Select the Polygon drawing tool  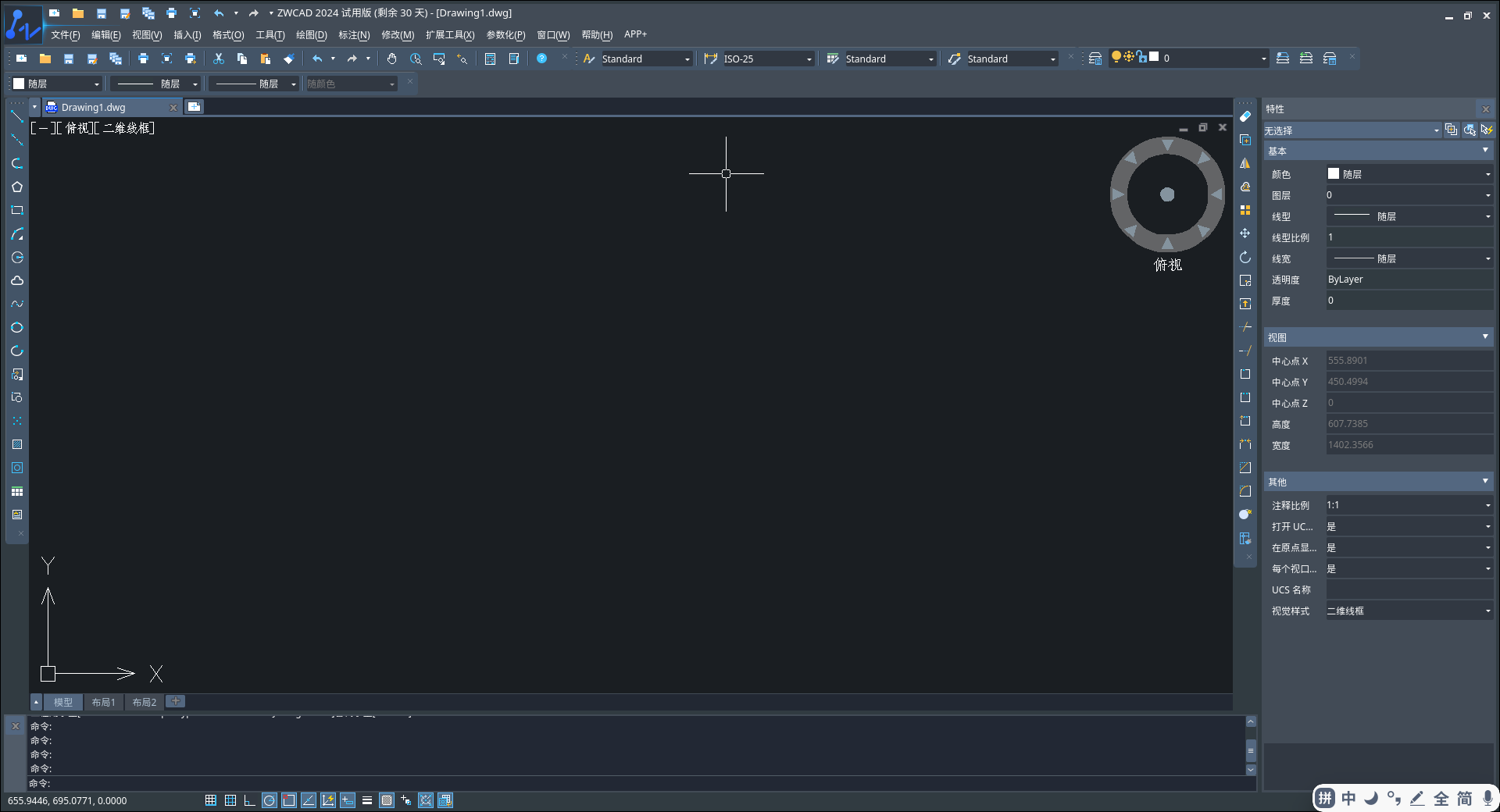tap(17, 187)
